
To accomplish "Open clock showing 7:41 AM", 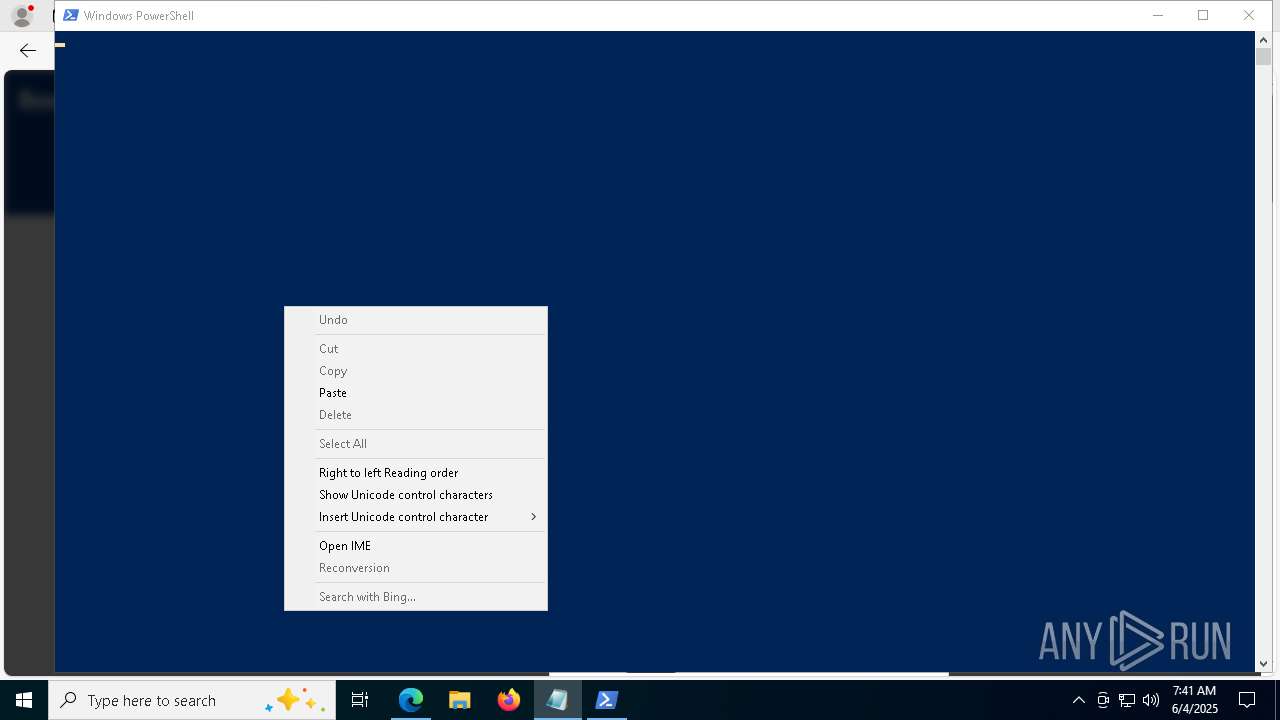I will (x=1195, y=700).
